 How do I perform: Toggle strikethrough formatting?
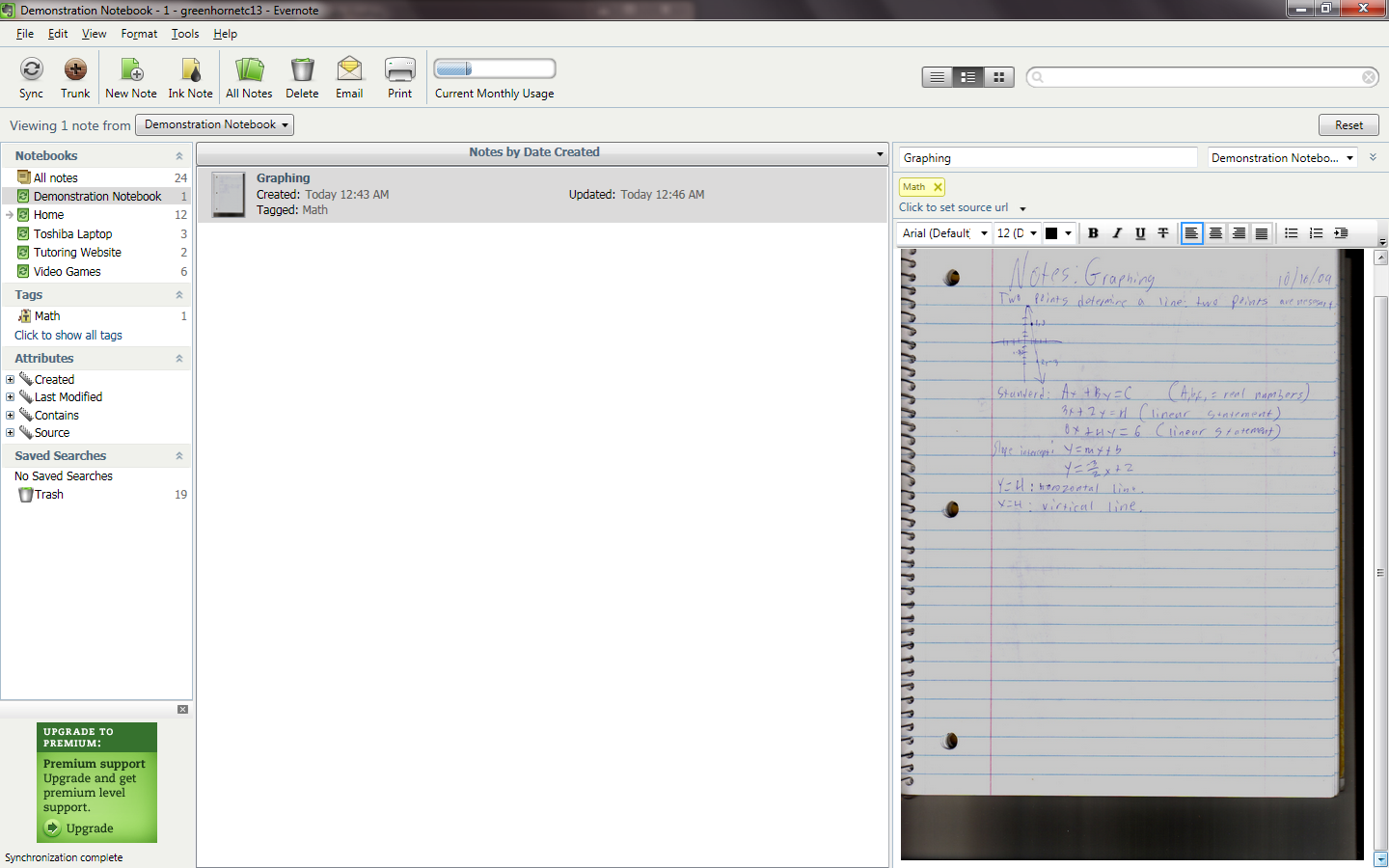point(1163,233)
